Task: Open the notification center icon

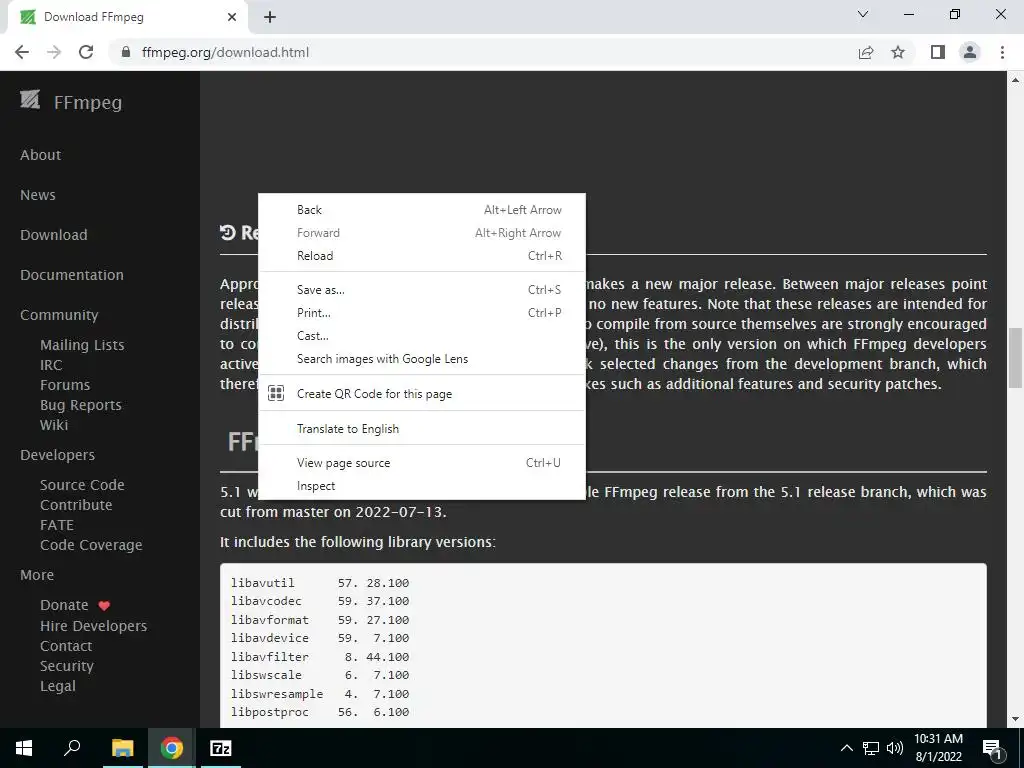Action: pyautogui.click(x=993, y=749)
